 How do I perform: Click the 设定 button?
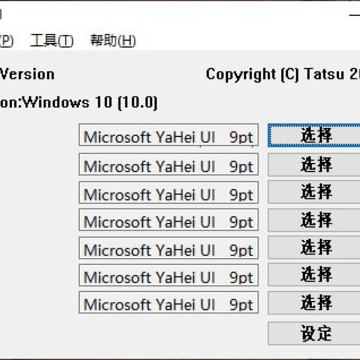click(314, 333)
